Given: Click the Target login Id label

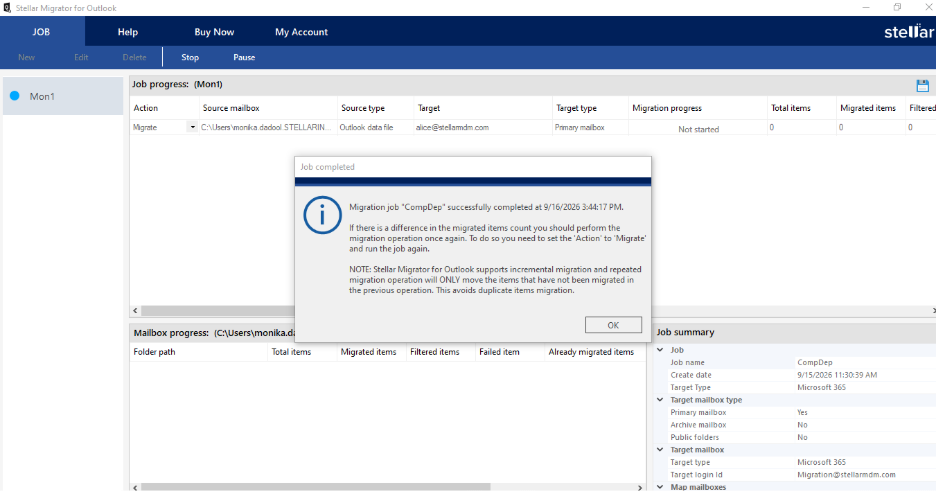Looking at the screenshot, I should (696, 475).
